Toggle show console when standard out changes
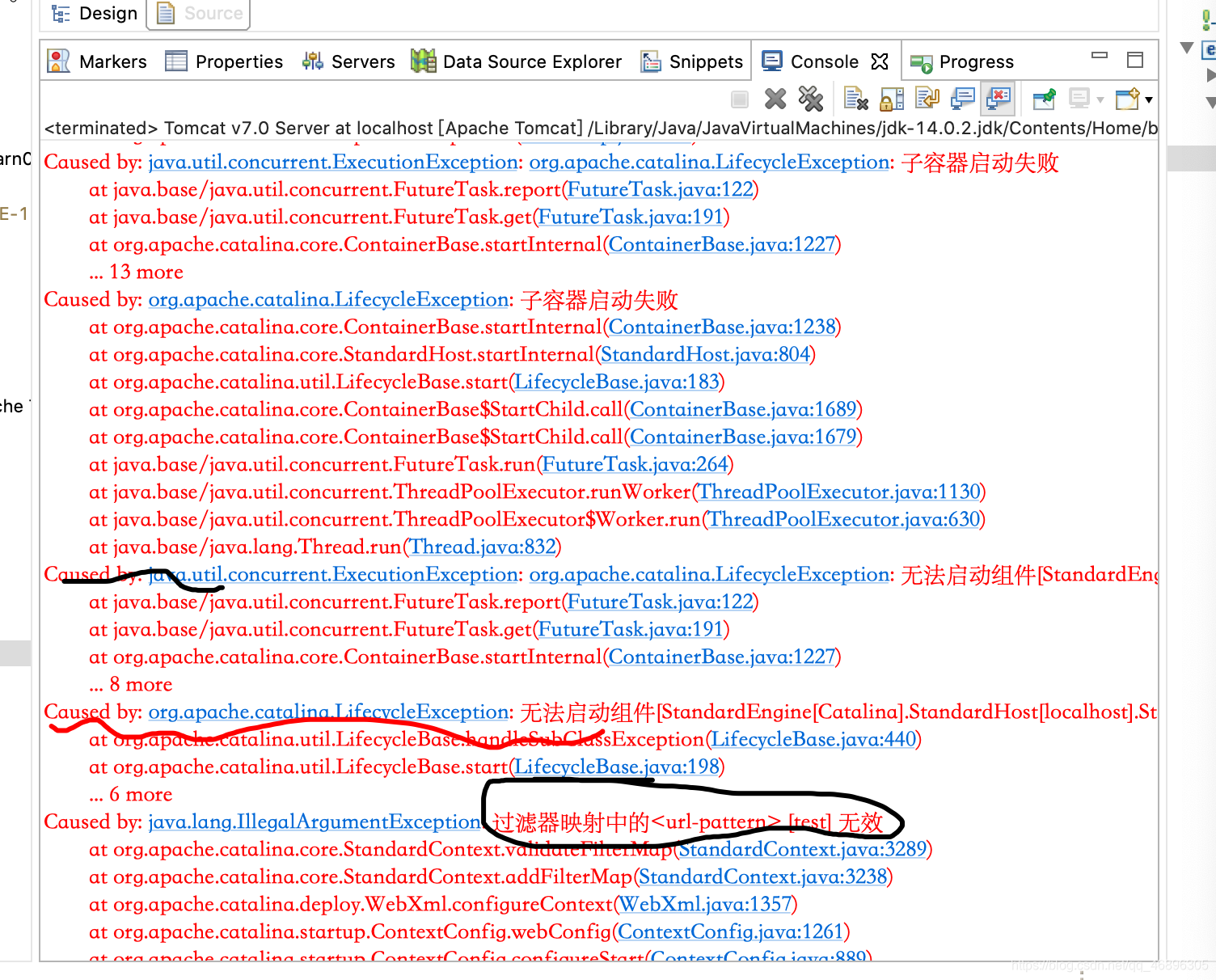The image size is (1216, 980). tap(963, 99)
